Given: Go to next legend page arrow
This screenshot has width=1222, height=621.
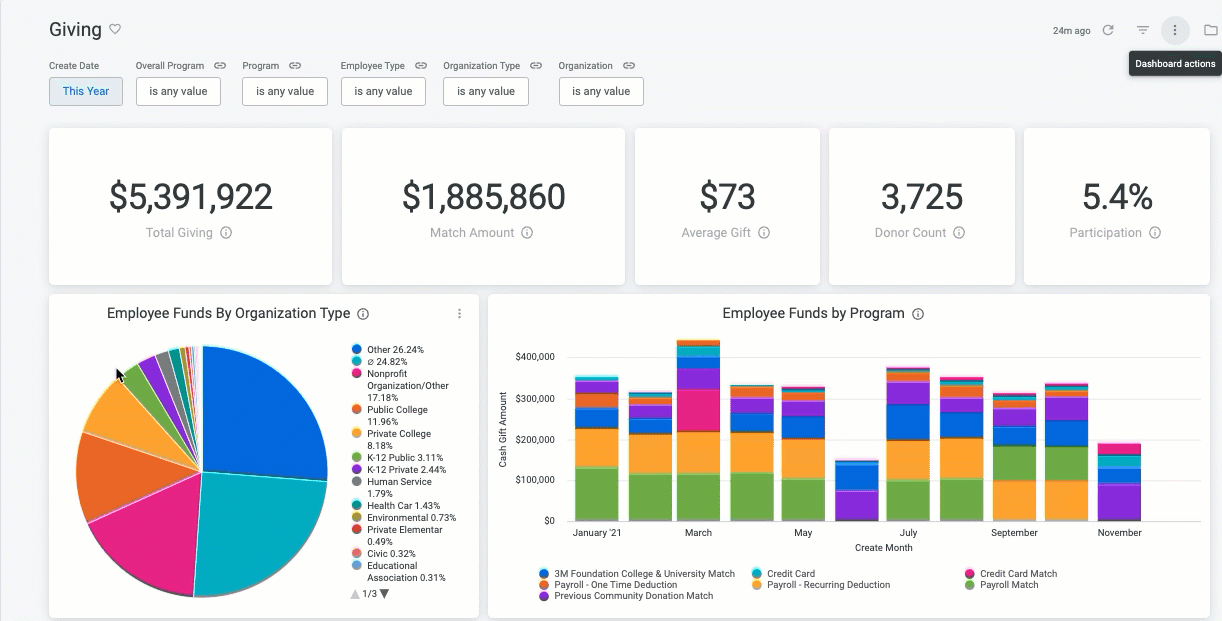Looking at the screenshot, I should point(385,594).
